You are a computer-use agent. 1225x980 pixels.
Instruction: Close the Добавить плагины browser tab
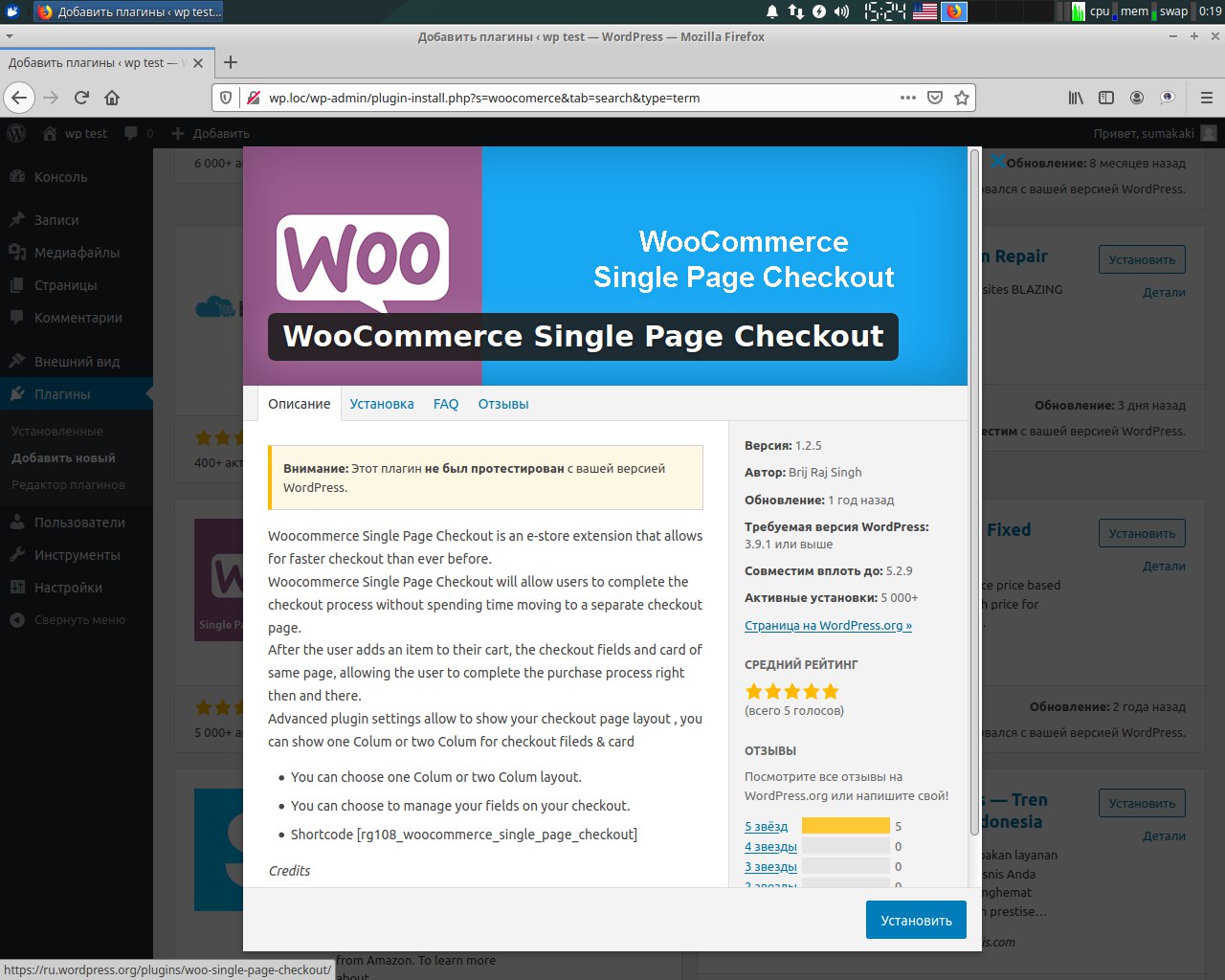pyautogui.click(x=198, y=63)
